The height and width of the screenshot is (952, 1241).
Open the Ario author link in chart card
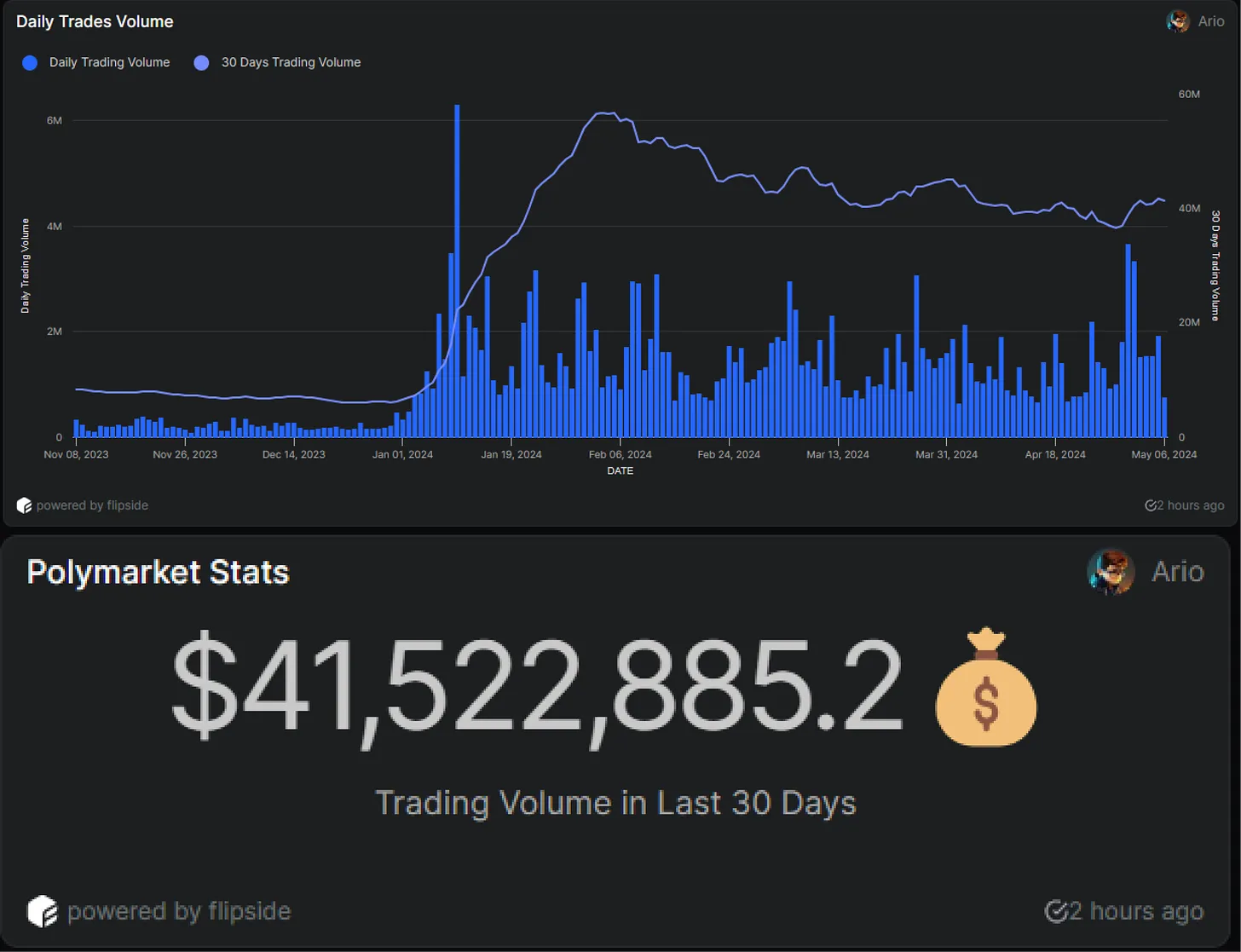point(1210,21)
